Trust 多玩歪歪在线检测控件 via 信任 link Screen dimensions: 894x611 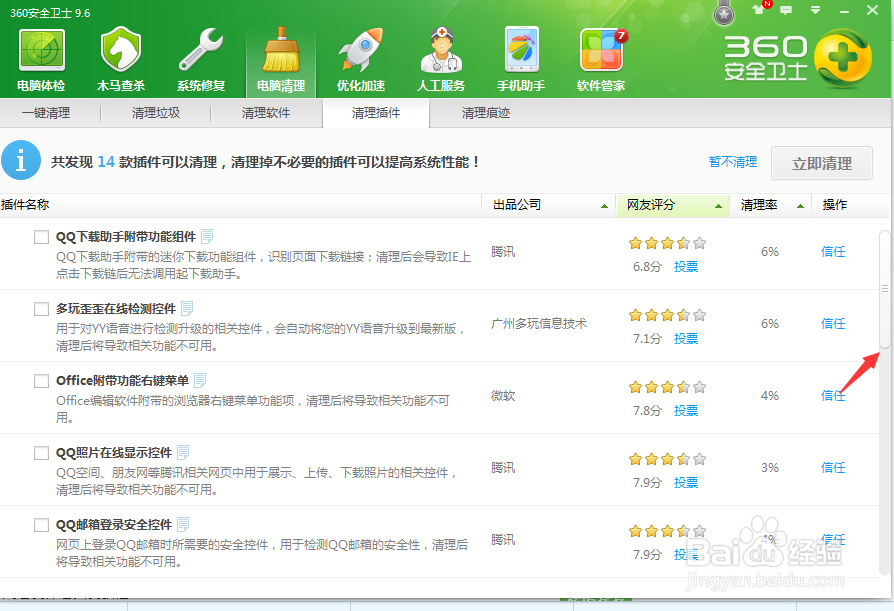tap(833, 324)
